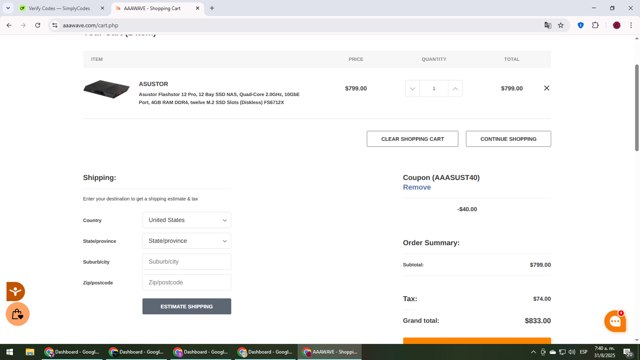Click the page vertical scrollbar
Image resolution: width=640 pixels, height=360 pixels.
pyautogui.click(x=637, y=108)
